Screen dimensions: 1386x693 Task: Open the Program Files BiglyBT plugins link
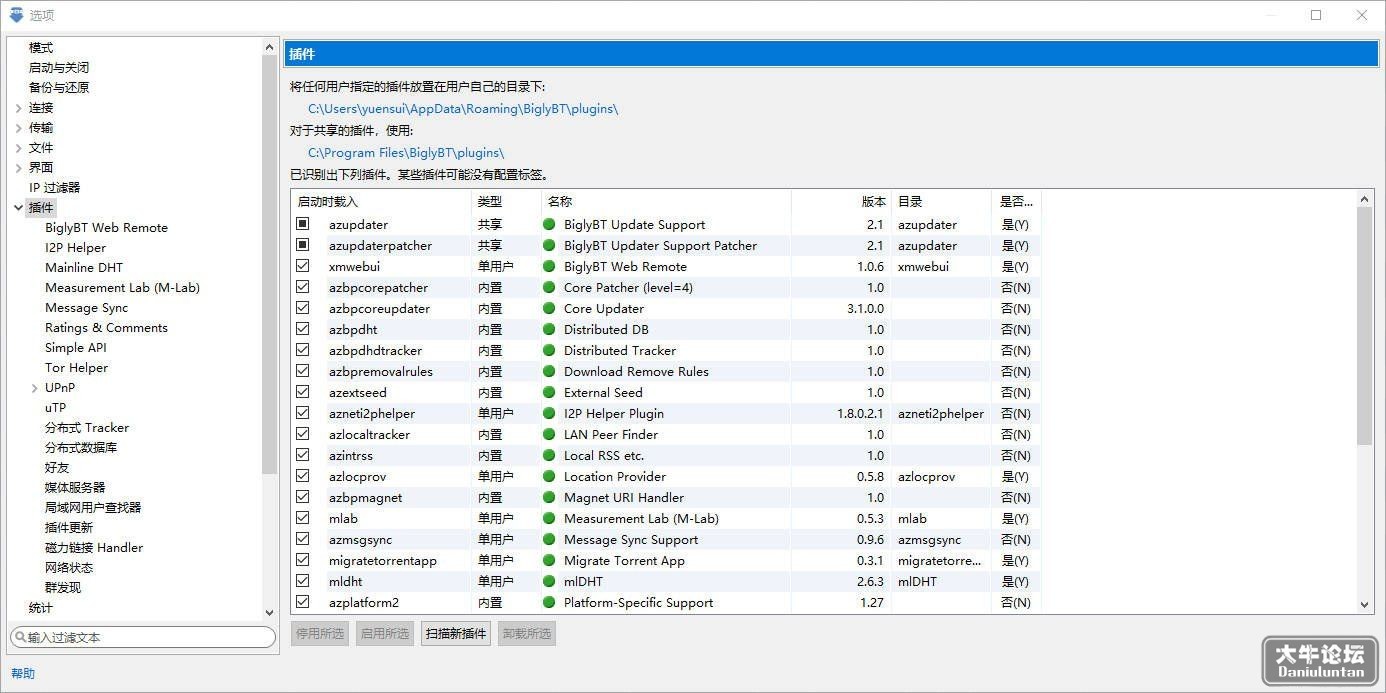point(406,153)
